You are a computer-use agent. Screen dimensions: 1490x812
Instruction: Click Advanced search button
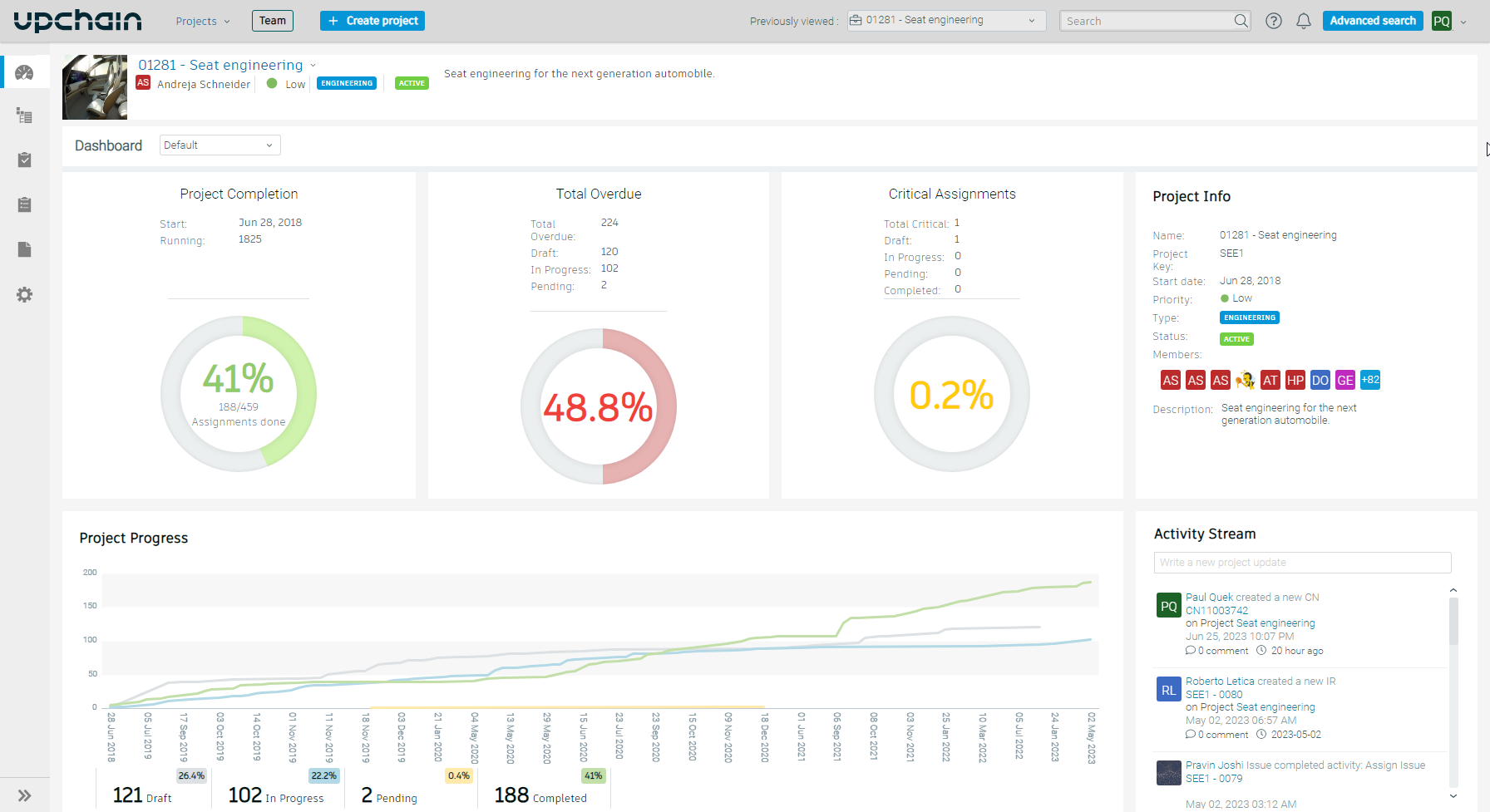1372,21
